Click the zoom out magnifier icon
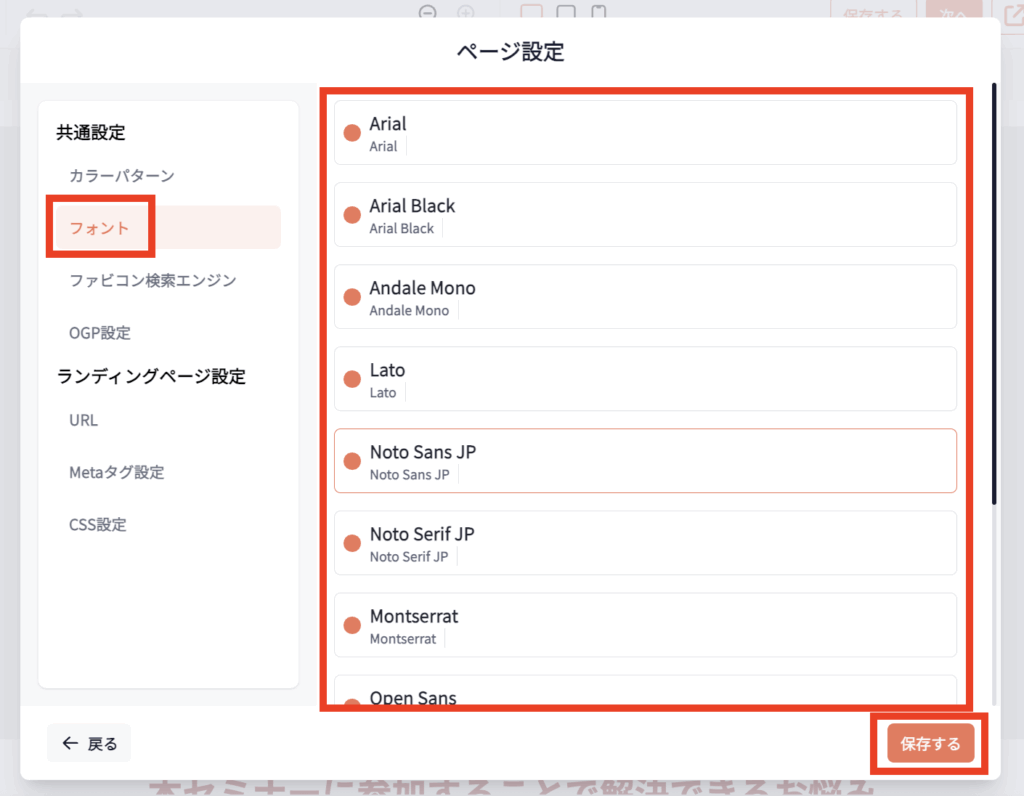This screenshot has width=1024, height=796. (x=429, y=13)
